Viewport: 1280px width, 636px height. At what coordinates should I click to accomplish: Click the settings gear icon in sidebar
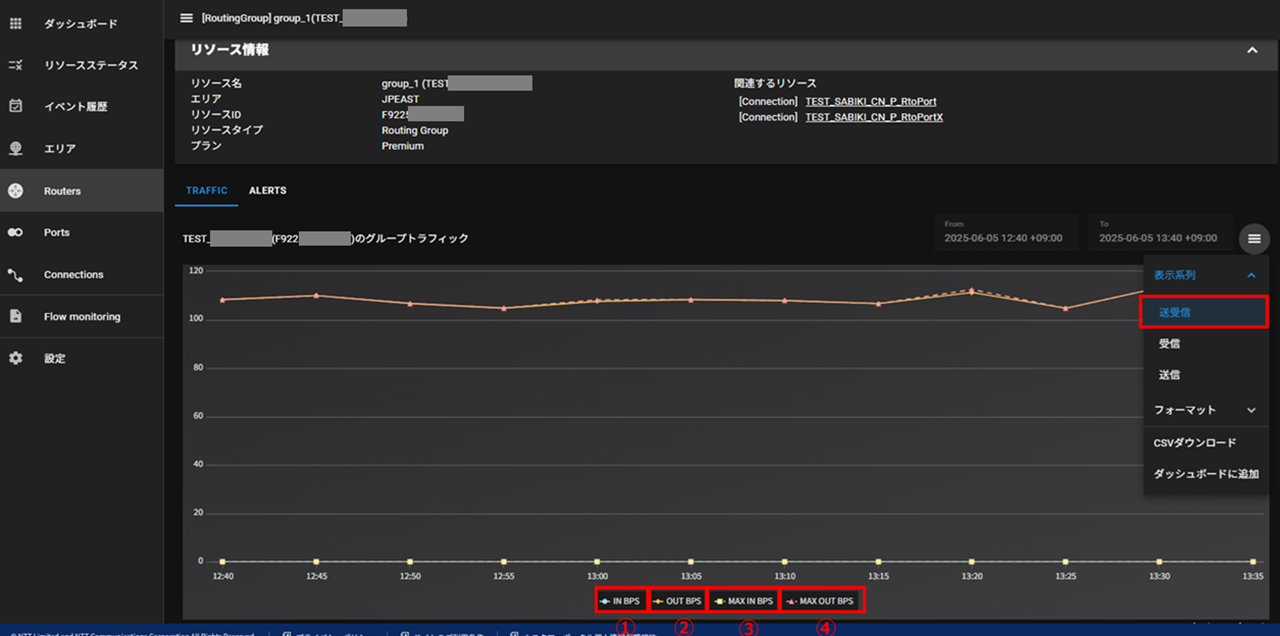point(15,358)
